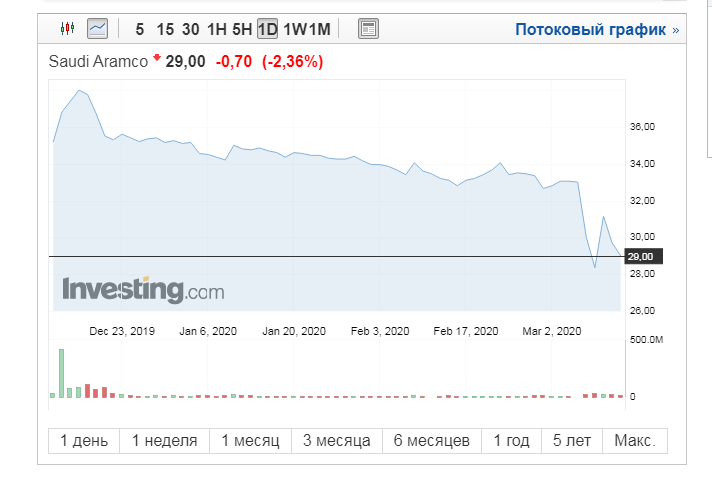Switch to the 6 месяцев range
The image size is (712, 477).
(431, 441)
